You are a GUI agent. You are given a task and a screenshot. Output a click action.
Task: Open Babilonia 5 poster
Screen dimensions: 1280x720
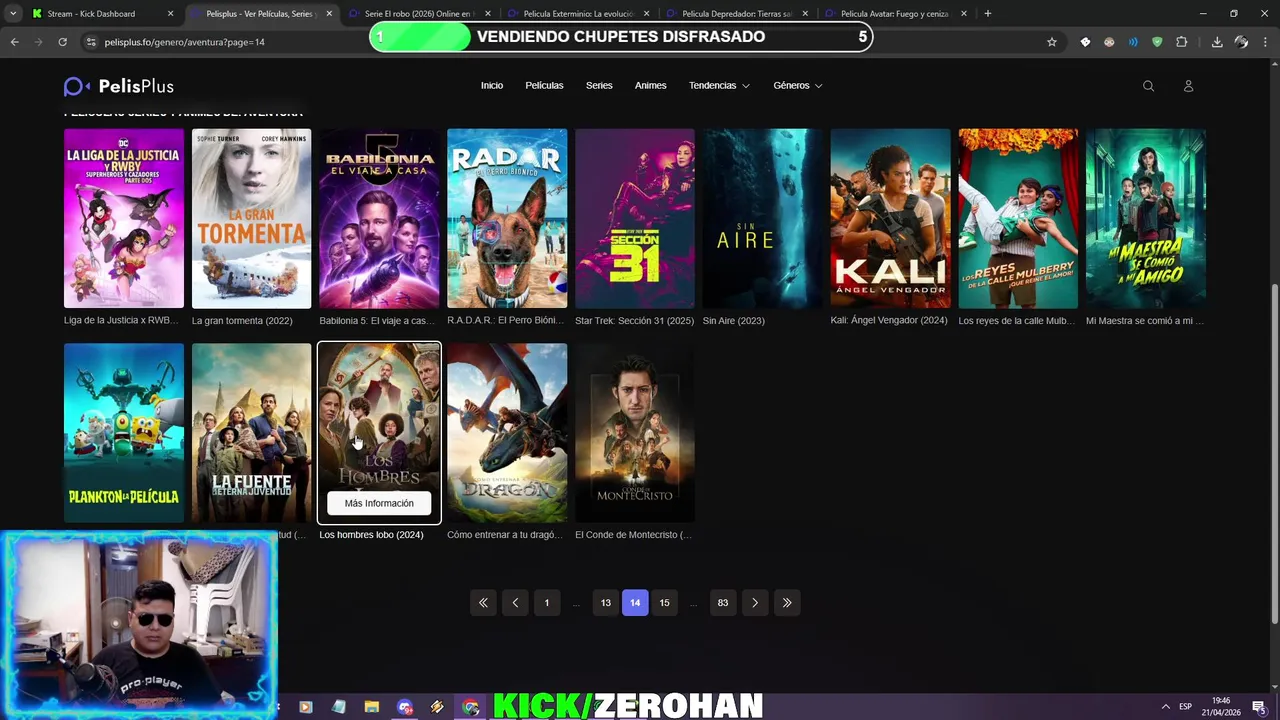click(x=379, y=218)
